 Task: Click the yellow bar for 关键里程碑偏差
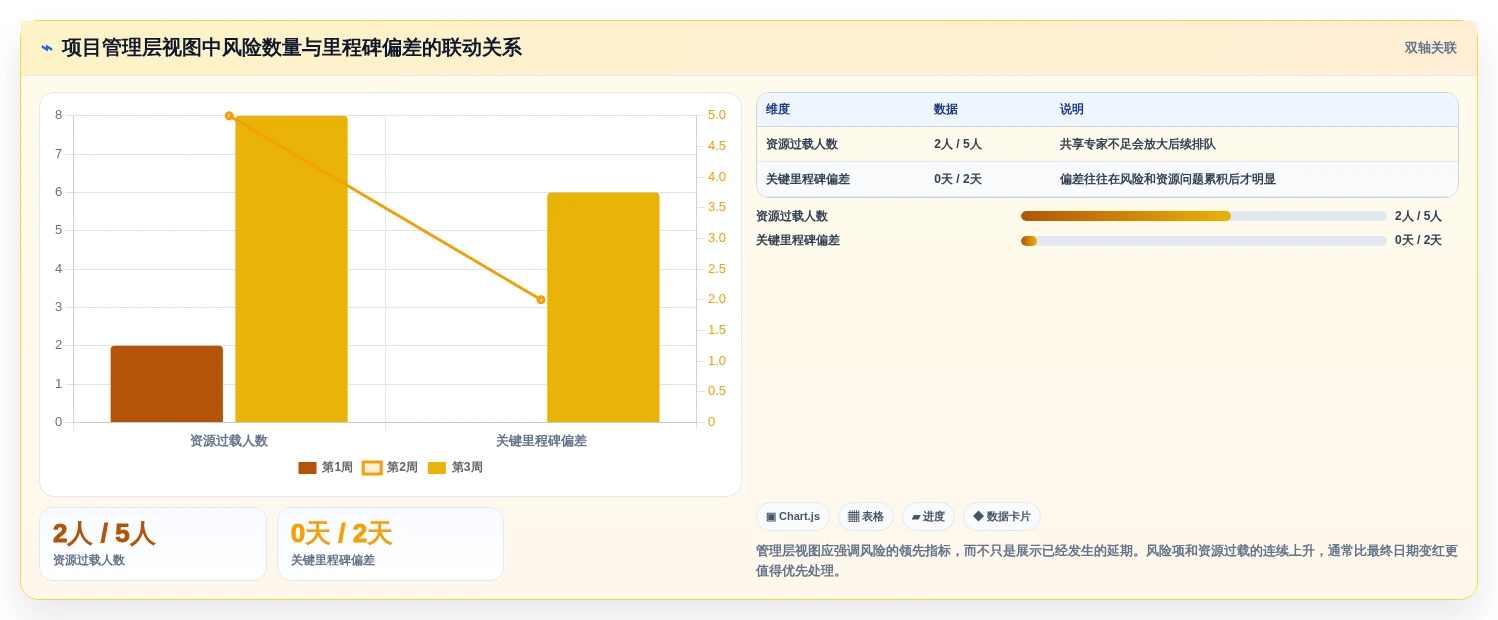(603, 307)
